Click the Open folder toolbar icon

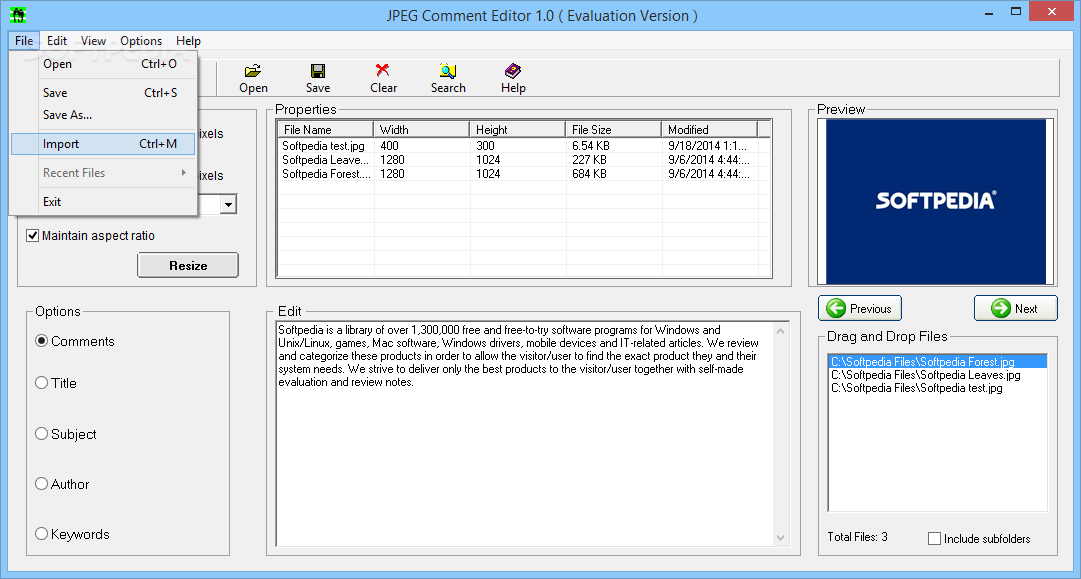tap(253, 70)
